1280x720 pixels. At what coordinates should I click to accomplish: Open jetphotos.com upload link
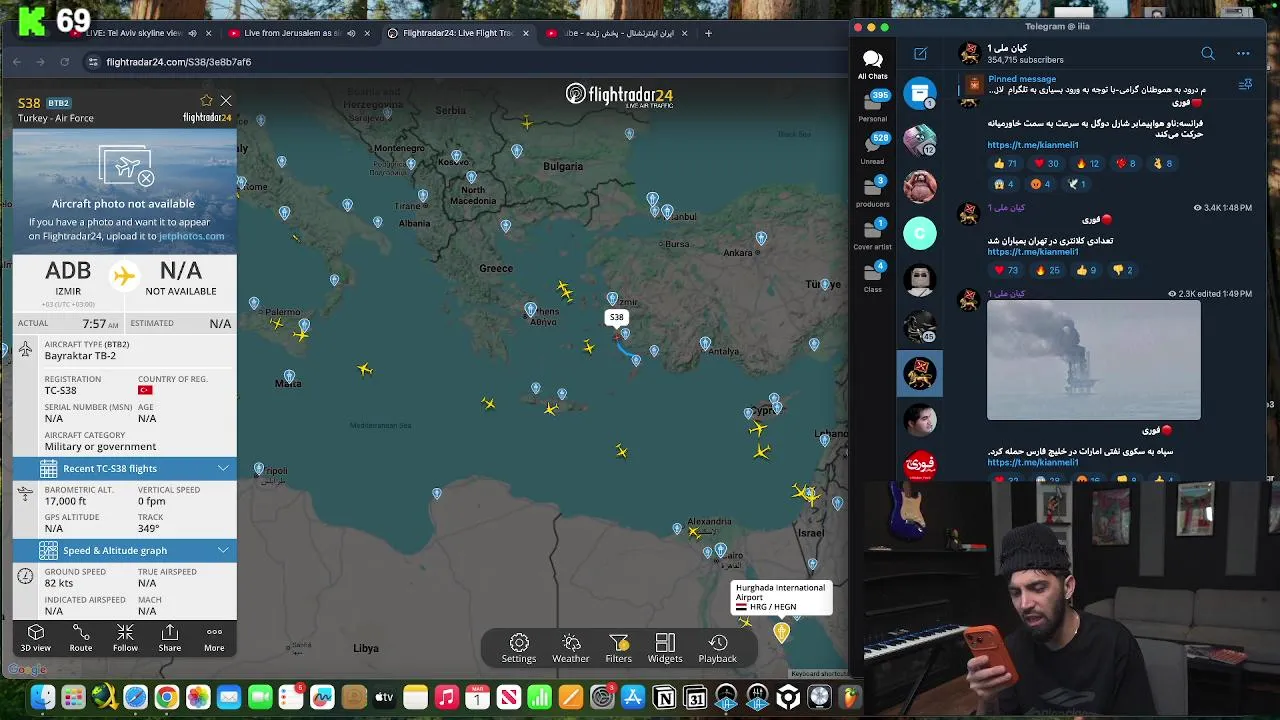[191, 236]
